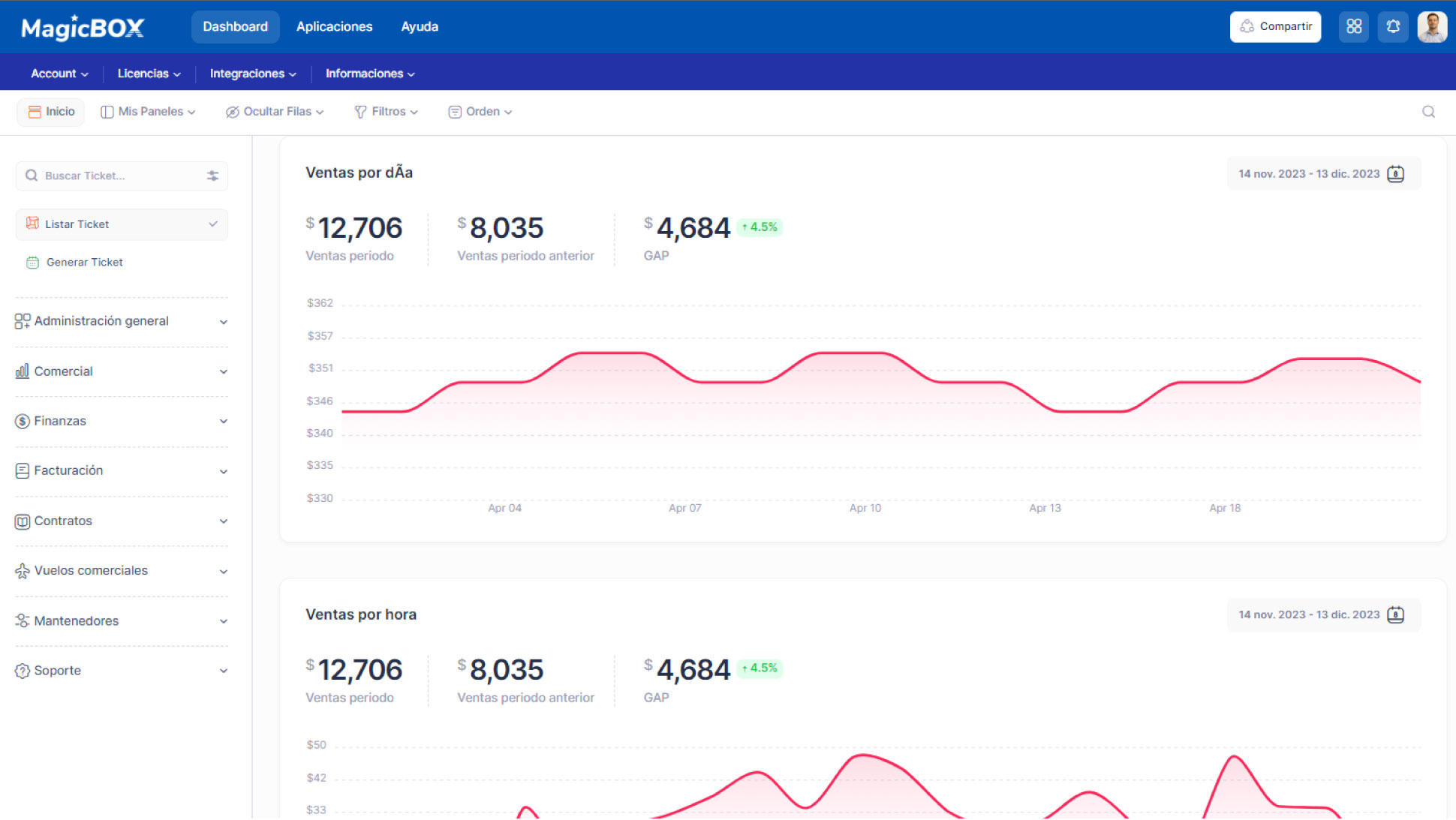Click the Administración general grid icon
Viewport: 1456px width, 820px height.
coord(23,321)
